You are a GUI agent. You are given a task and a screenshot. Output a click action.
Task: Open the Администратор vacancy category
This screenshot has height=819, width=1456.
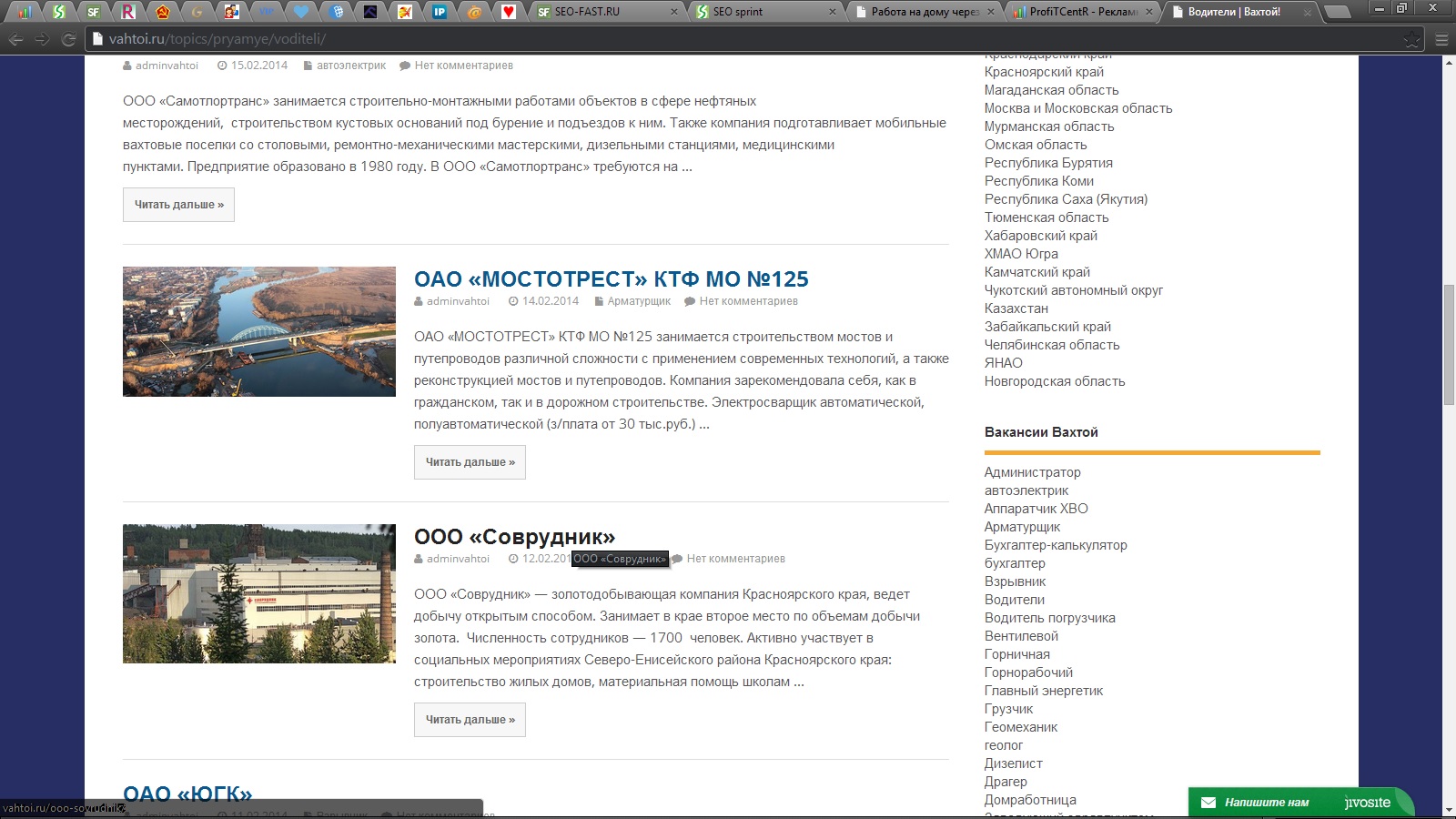[1033, 472]
